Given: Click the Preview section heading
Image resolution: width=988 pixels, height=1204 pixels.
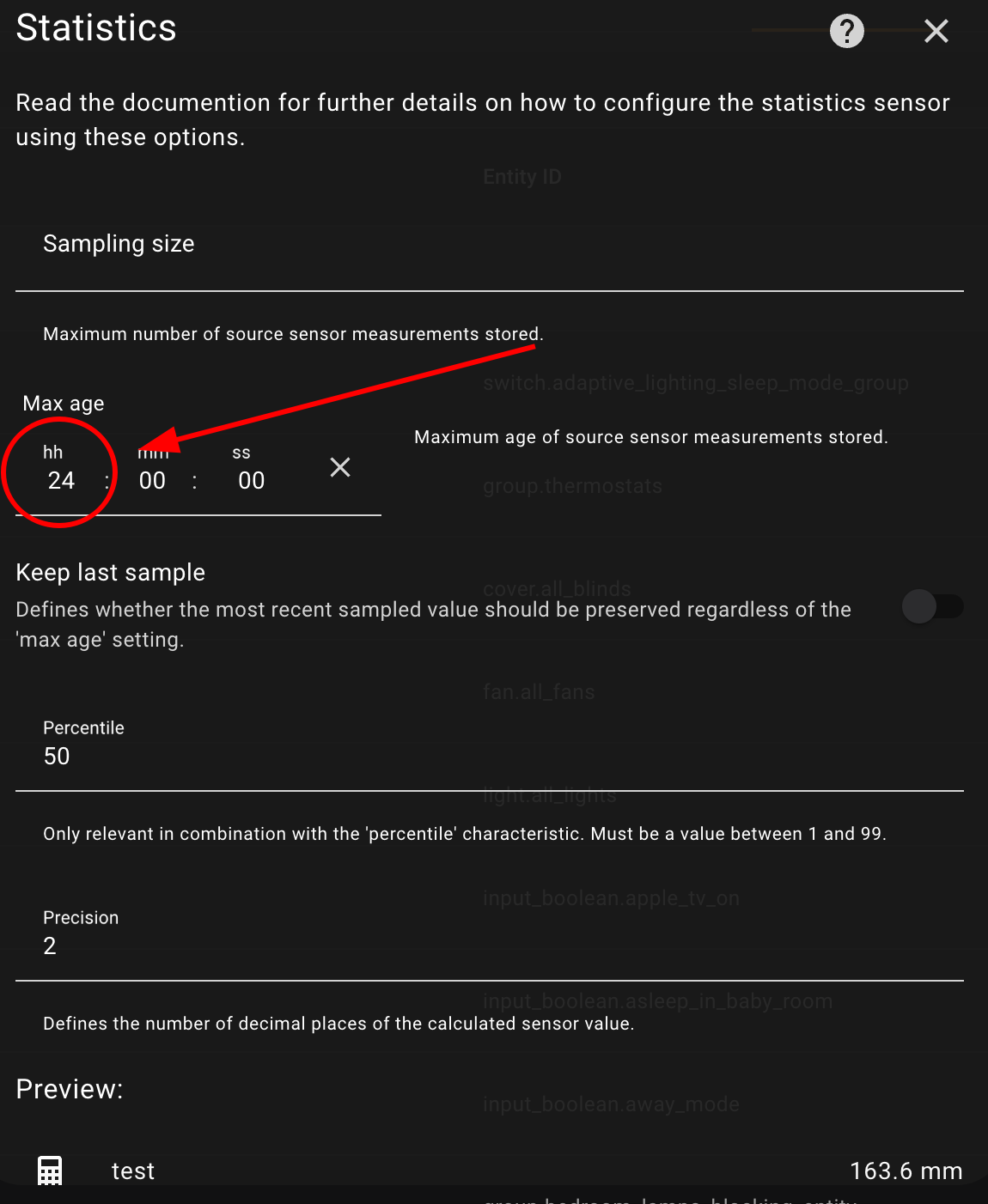Looking at the screenshot, I should tap(69, 1089).
